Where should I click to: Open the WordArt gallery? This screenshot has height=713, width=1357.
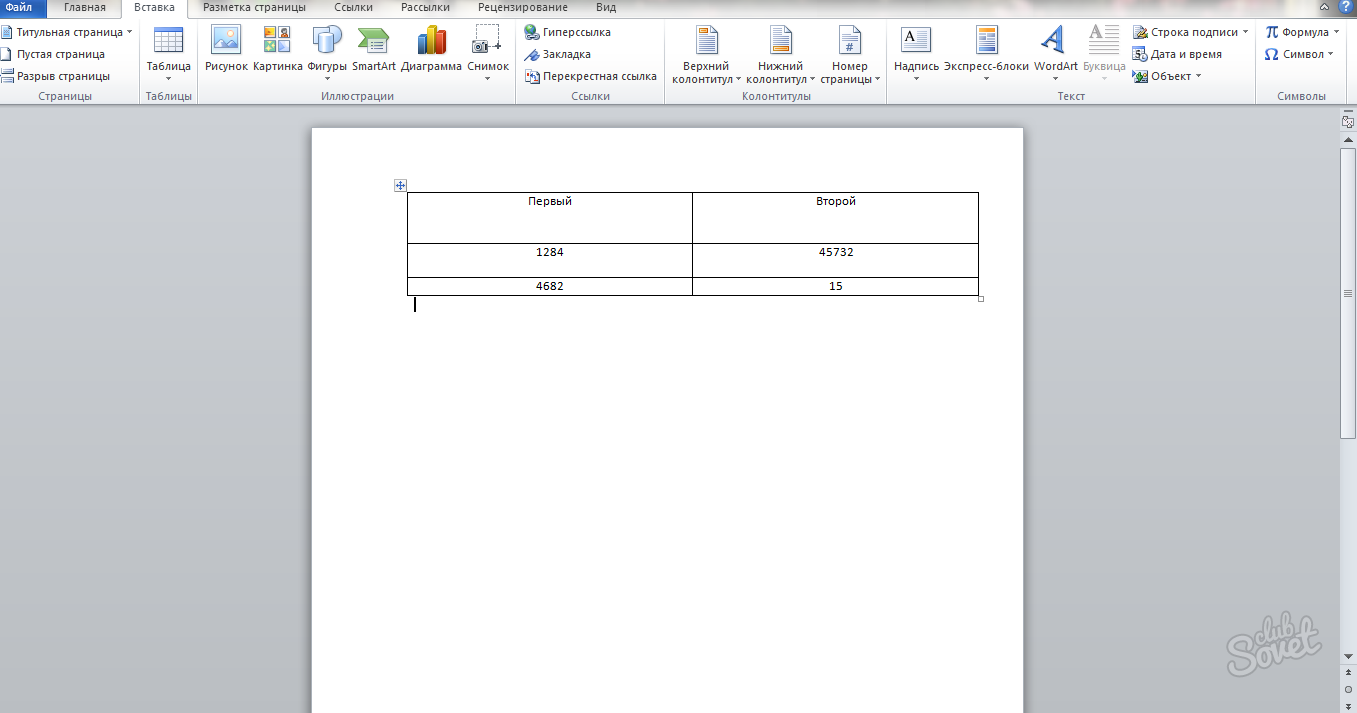coord(1055,48)
